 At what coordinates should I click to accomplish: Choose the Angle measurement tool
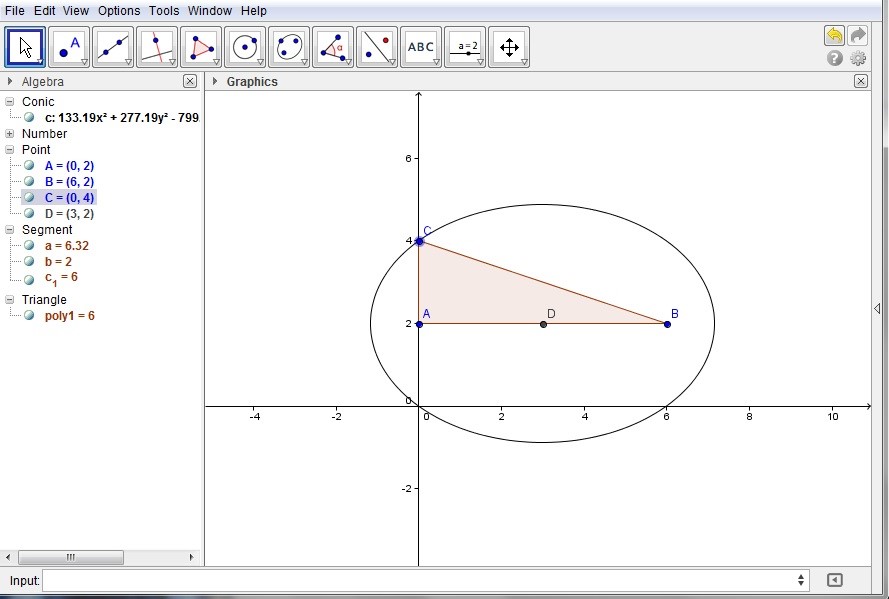coord(333,46)
